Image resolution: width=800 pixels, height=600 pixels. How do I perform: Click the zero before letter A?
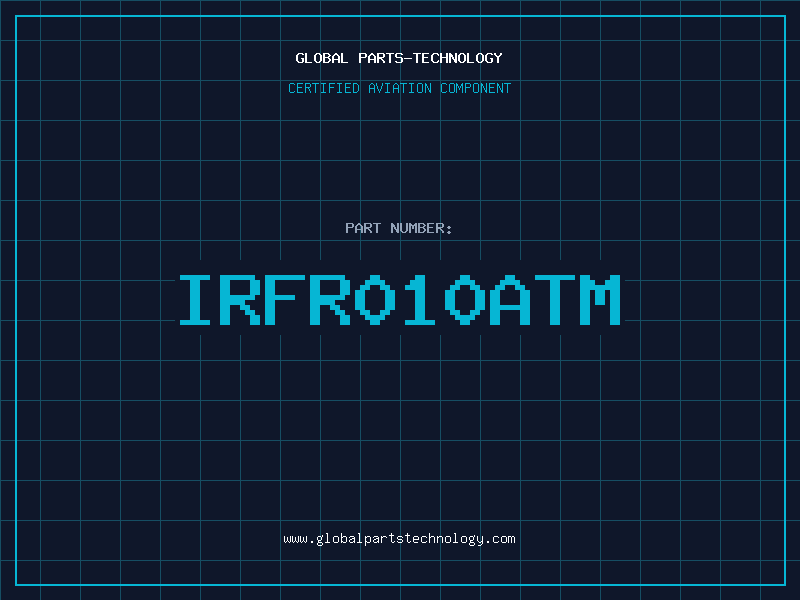(x=465, y=300)
